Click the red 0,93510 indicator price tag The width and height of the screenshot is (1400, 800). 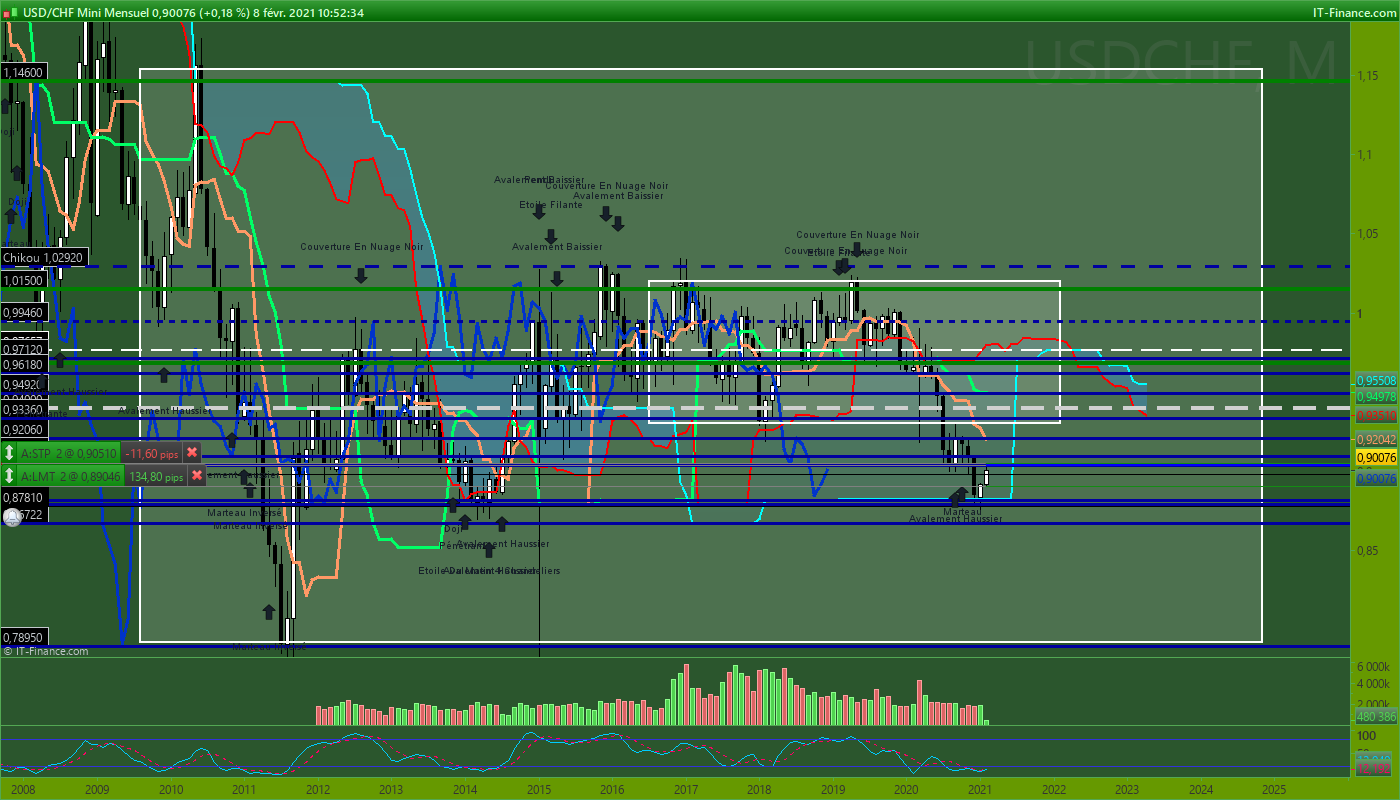1376,413
